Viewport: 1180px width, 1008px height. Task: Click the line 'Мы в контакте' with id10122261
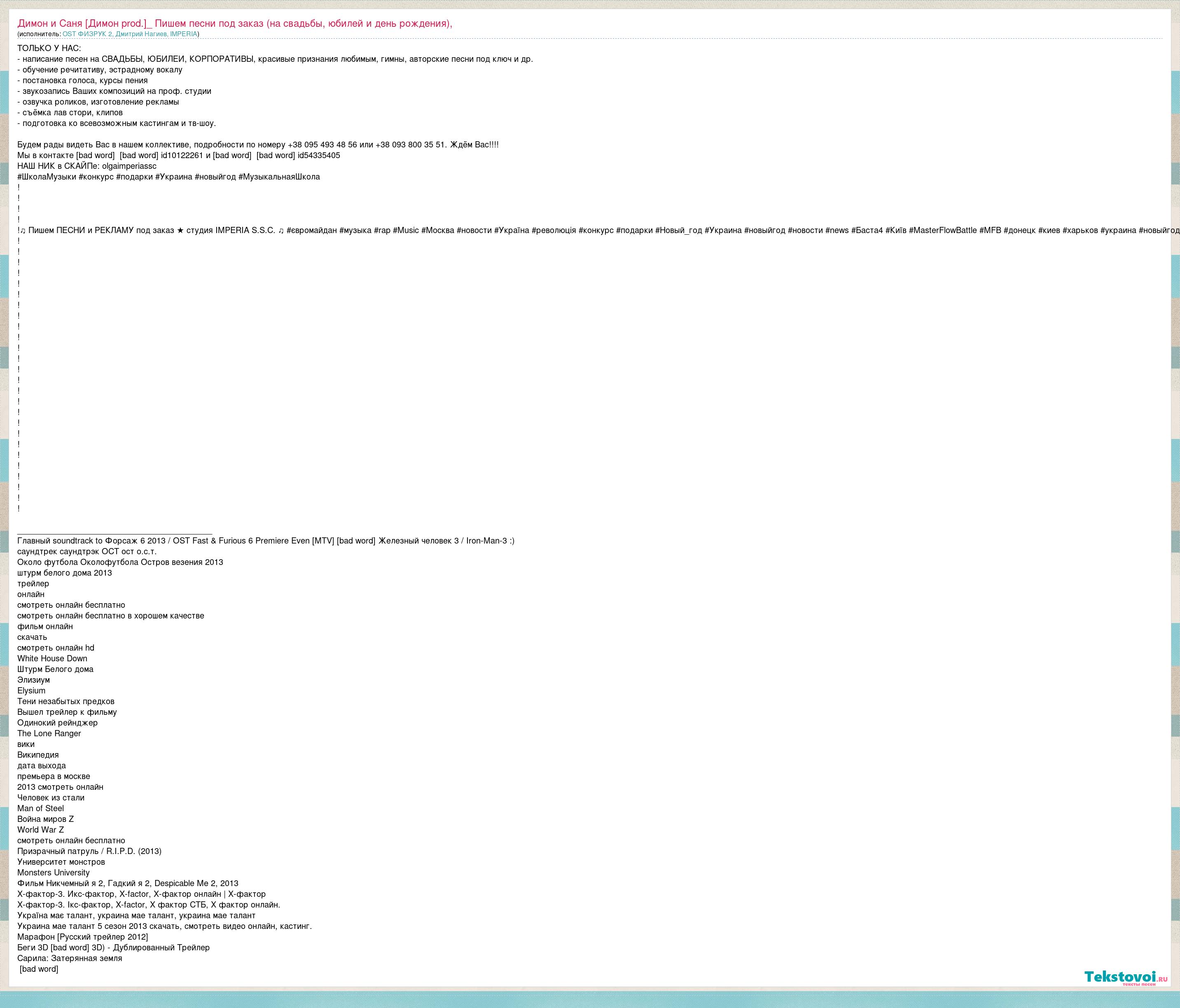pyautogui.click(x=179, y=156)
